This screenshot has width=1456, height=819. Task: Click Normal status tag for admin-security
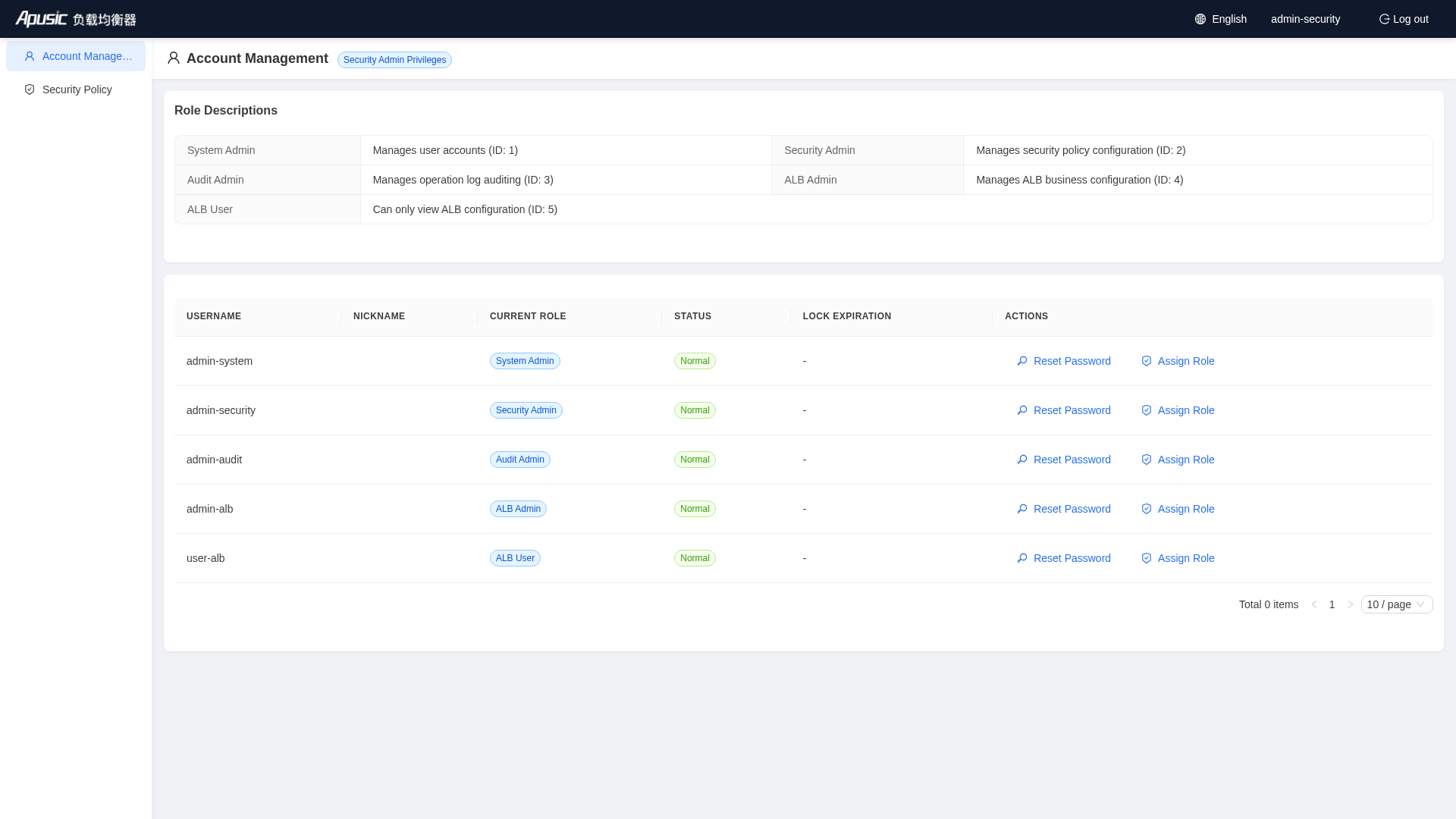click(695, 410)
